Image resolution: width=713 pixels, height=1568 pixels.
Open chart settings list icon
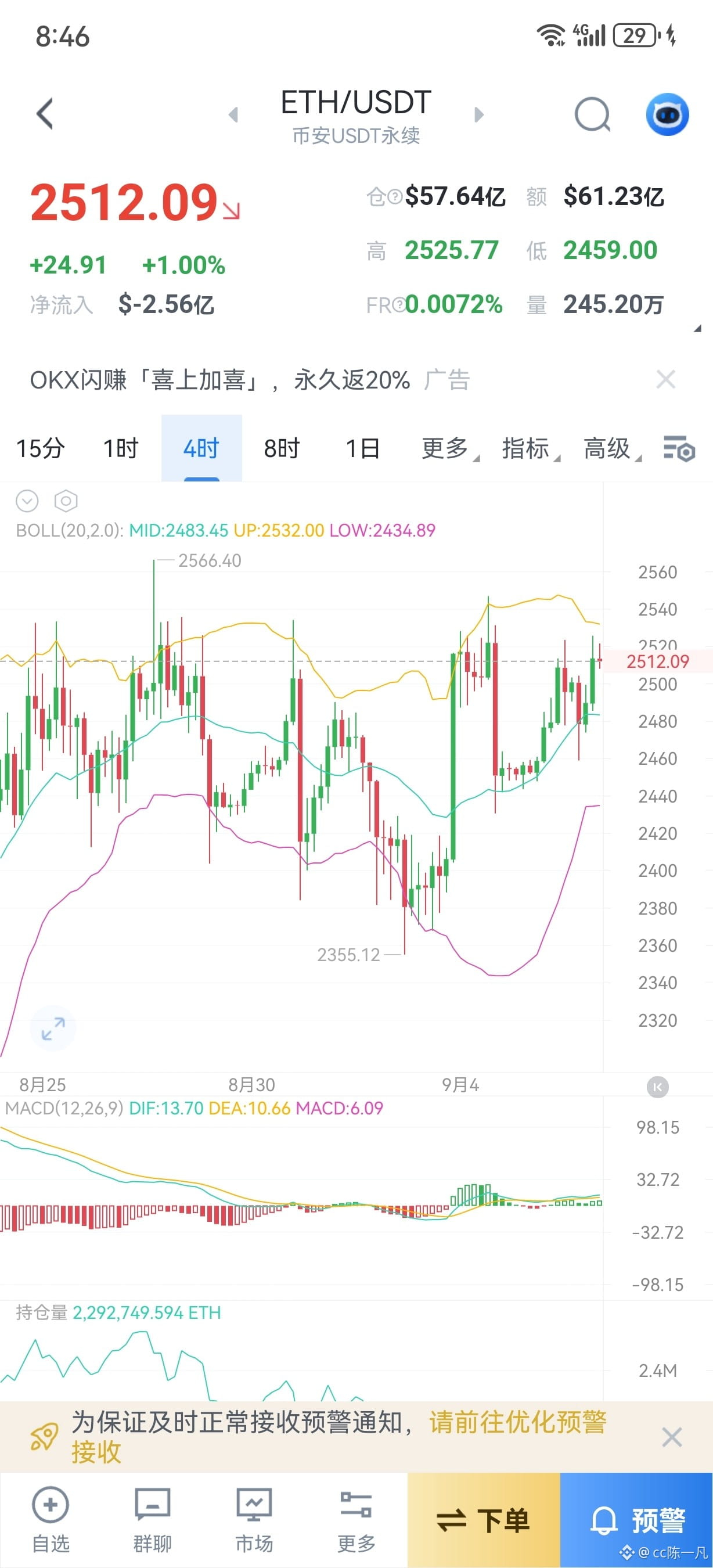(x=678, y=449)
